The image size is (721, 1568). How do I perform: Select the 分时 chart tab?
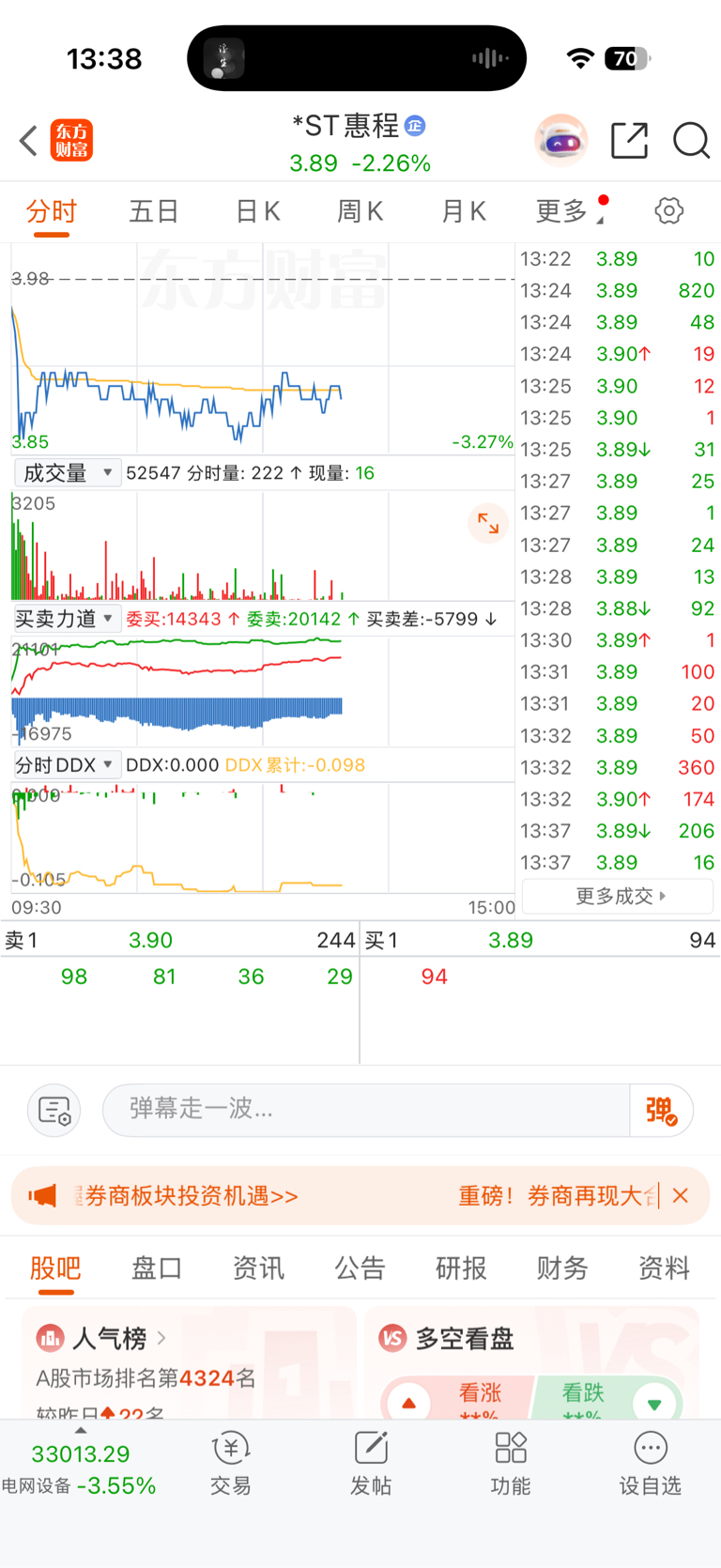[x=52, y=211]
